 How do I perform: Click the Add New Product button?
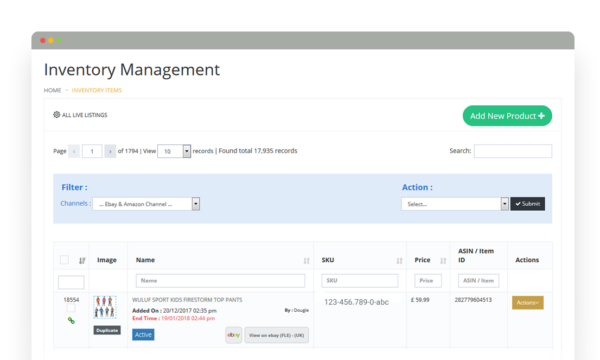pos(507,116)
